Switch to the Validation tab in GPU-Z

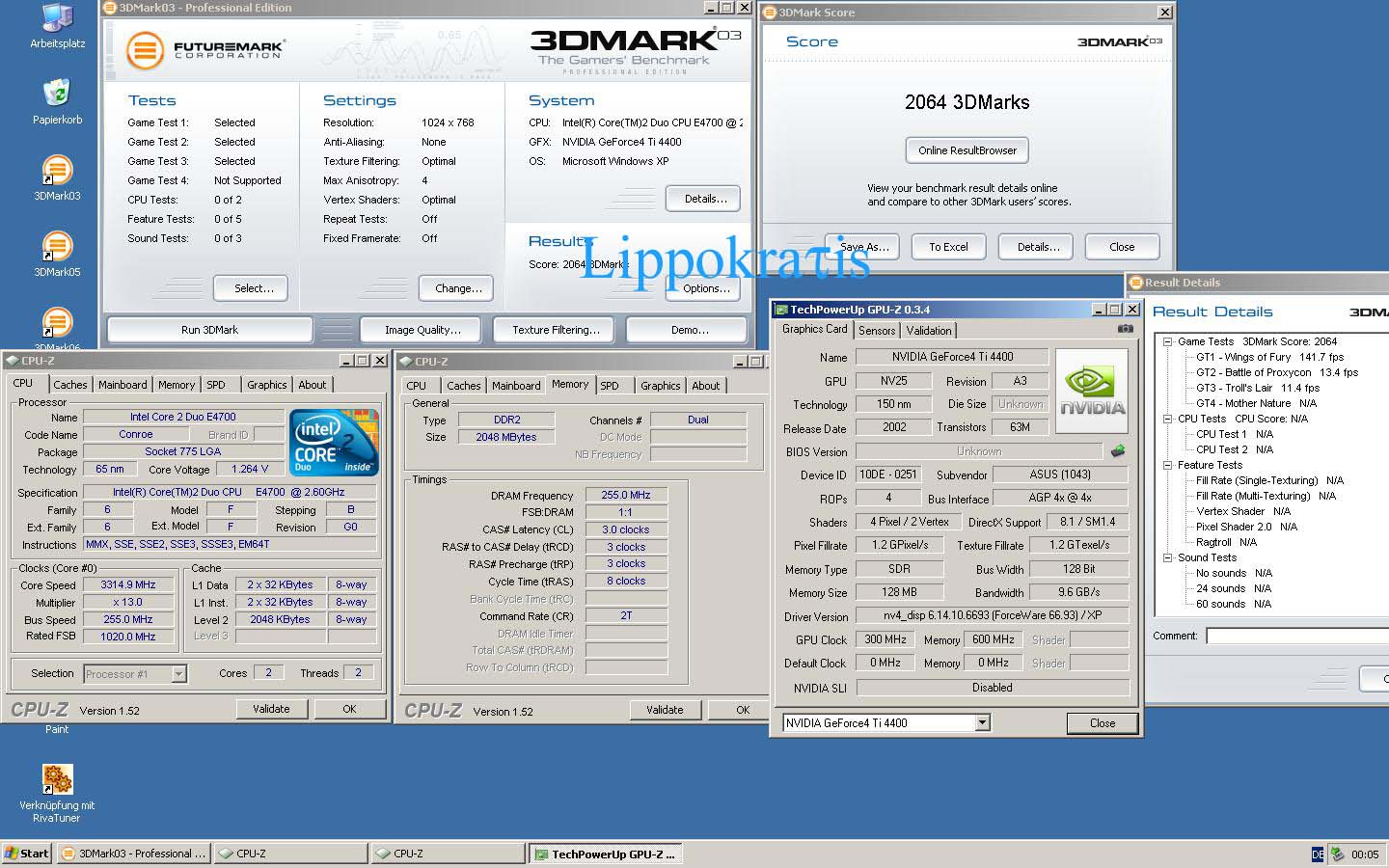point(929,331)
